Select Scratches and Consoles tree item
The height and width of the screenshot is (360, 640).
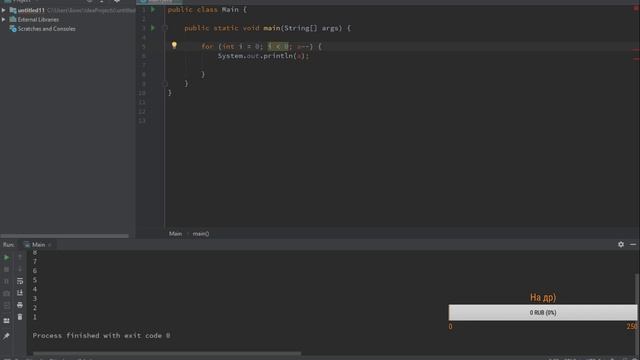point(47,29)
